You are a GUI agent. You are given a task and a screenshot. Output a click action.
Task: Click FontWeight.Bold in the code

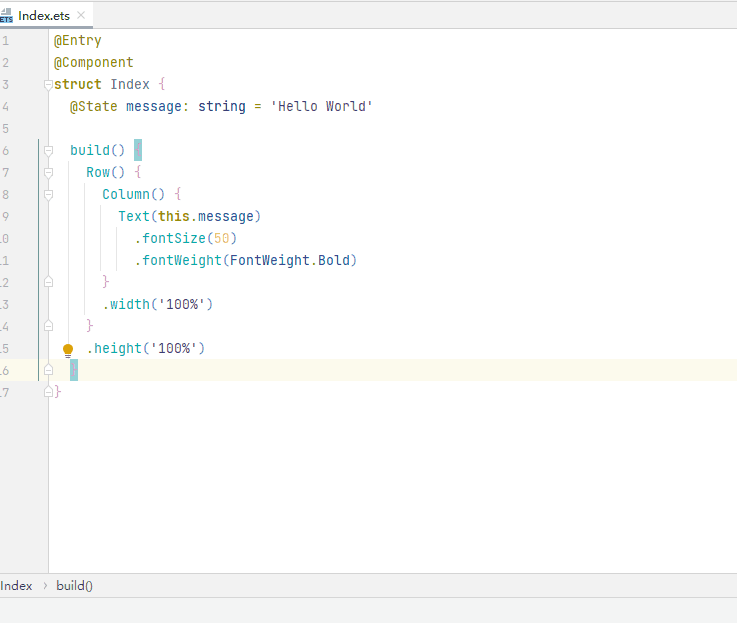coord(290,260)
